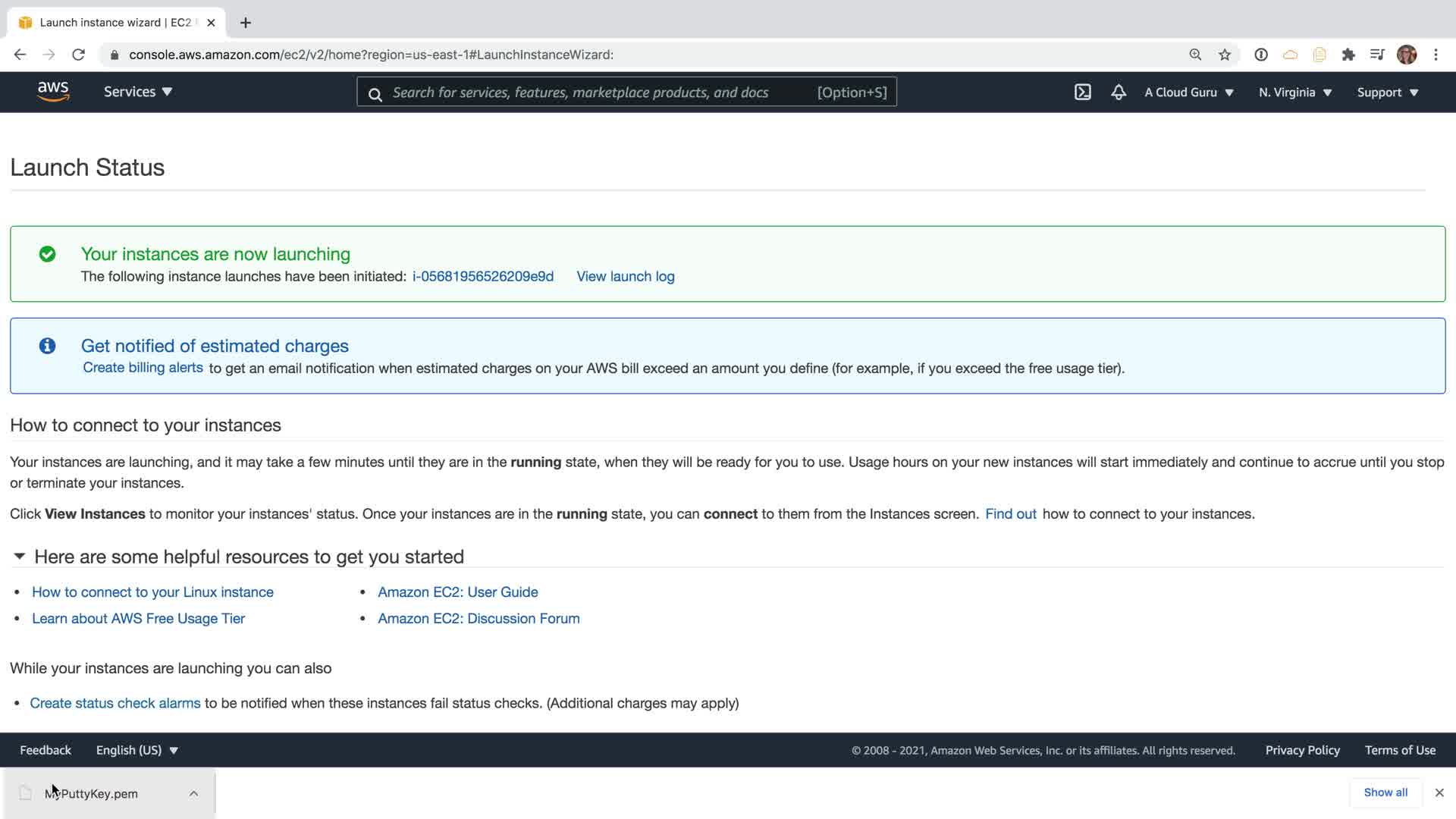Open the Support menu
Viewport: 1456px width, 819px height.
(1387, 93)
